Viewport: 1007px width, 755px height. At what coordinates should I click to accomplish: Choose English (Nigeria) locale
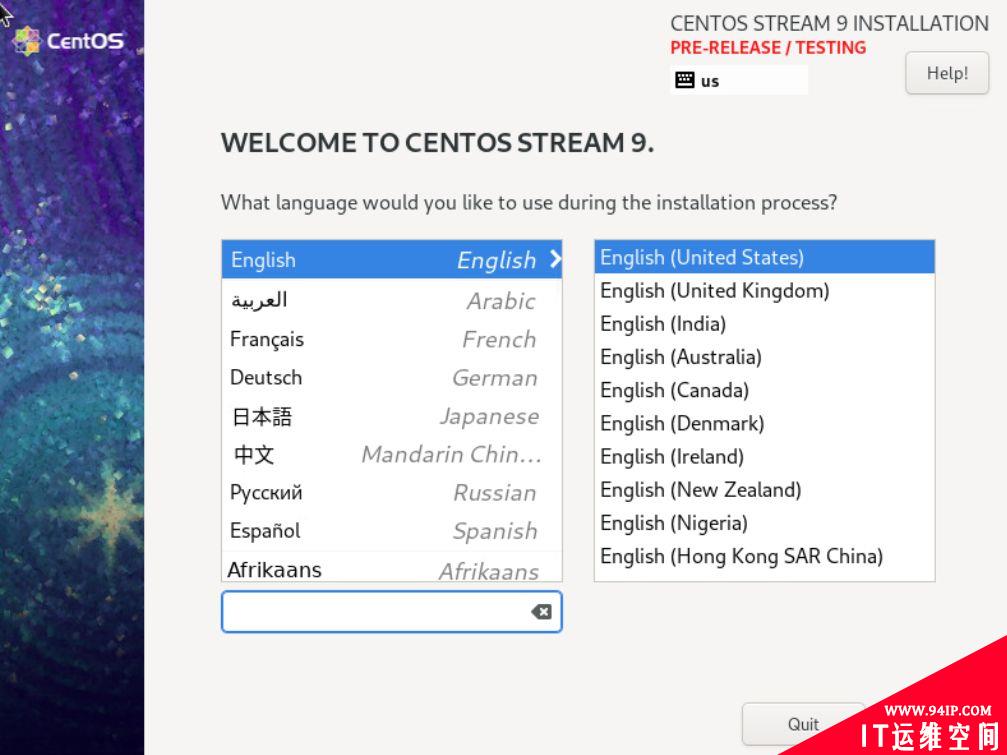tap(764, 523)
